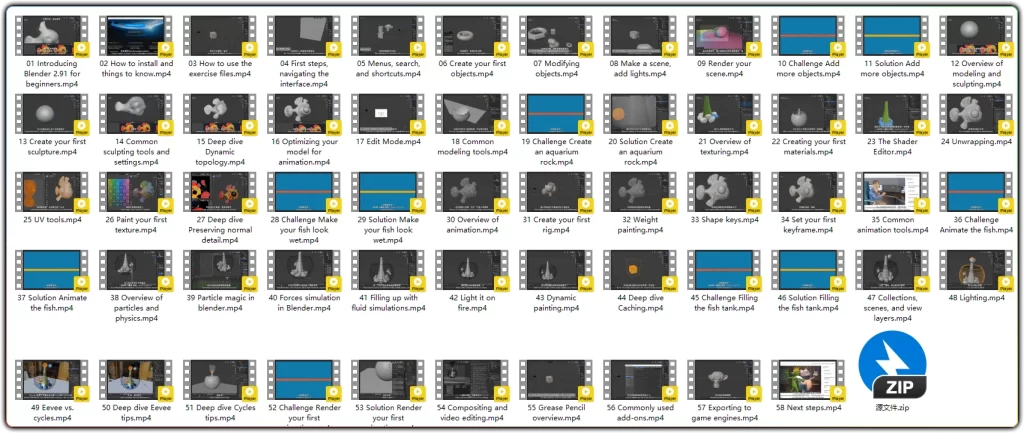Click 54 Compositing and video editing.mp4 label
Image resolution: width=1024 pixels, height=433 pixels.
(x=472, y=413)
